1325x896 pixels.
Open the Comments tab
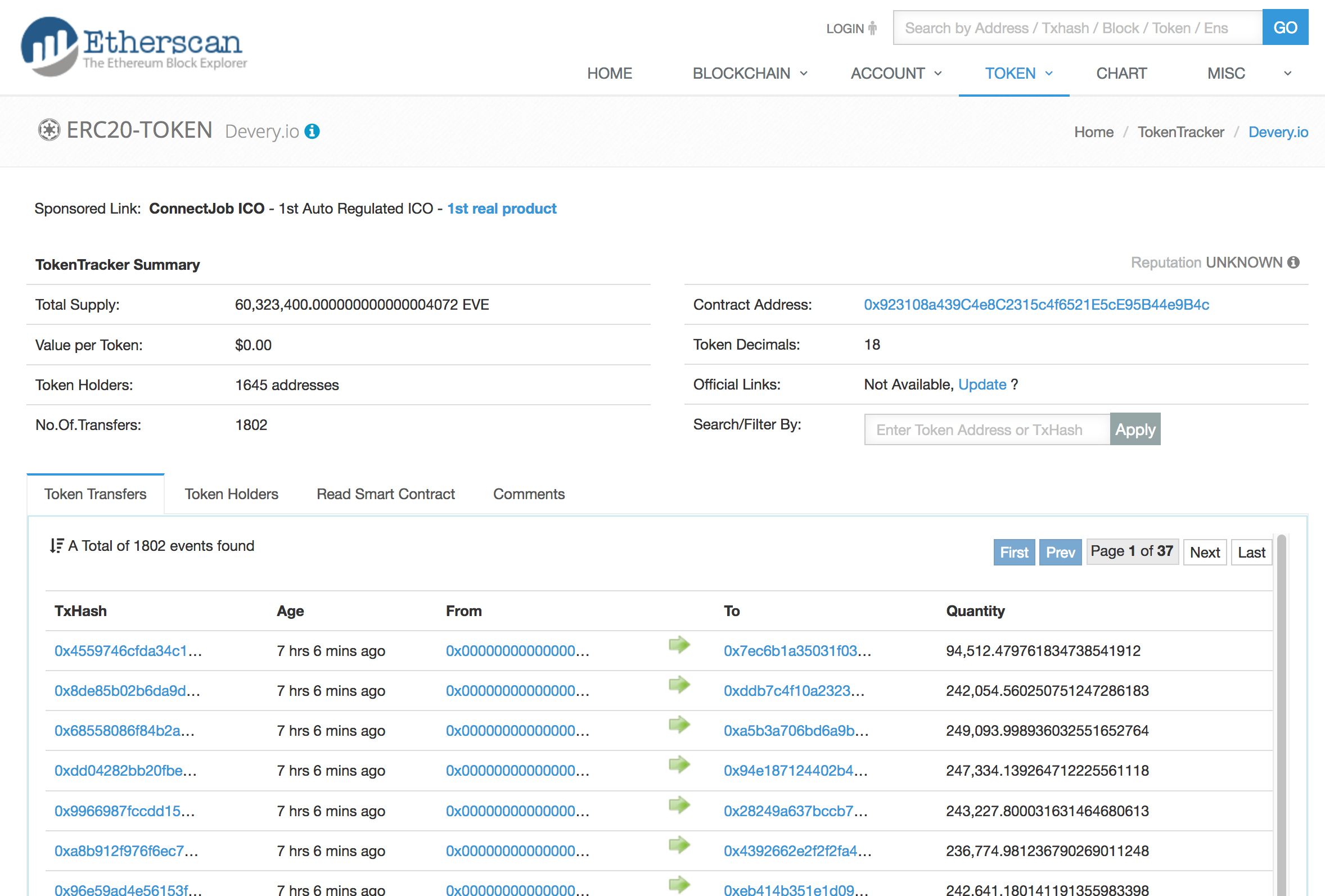[529, 494]
